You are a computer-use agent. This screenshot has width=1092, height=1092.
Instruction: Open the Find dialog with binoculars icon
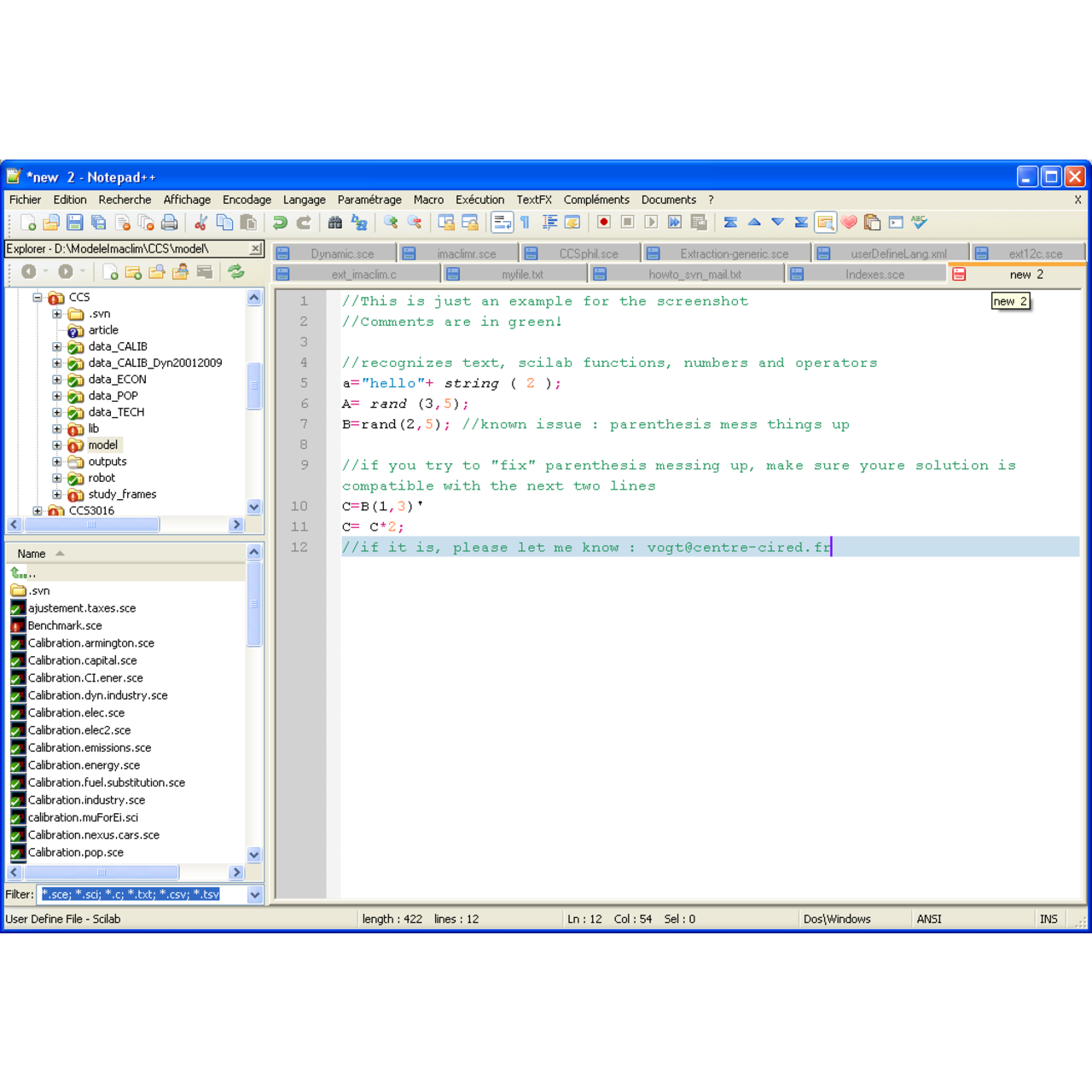coord(334,222)
